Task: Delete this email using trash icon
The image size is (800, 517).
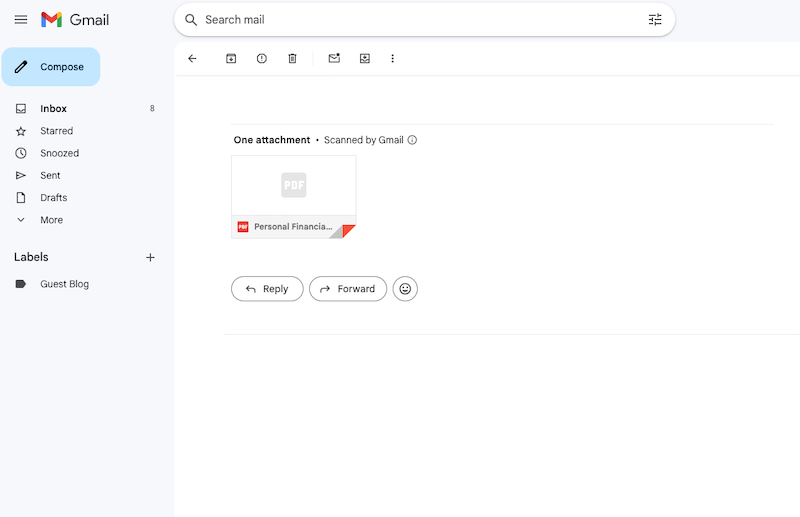Action: [292, 59]
